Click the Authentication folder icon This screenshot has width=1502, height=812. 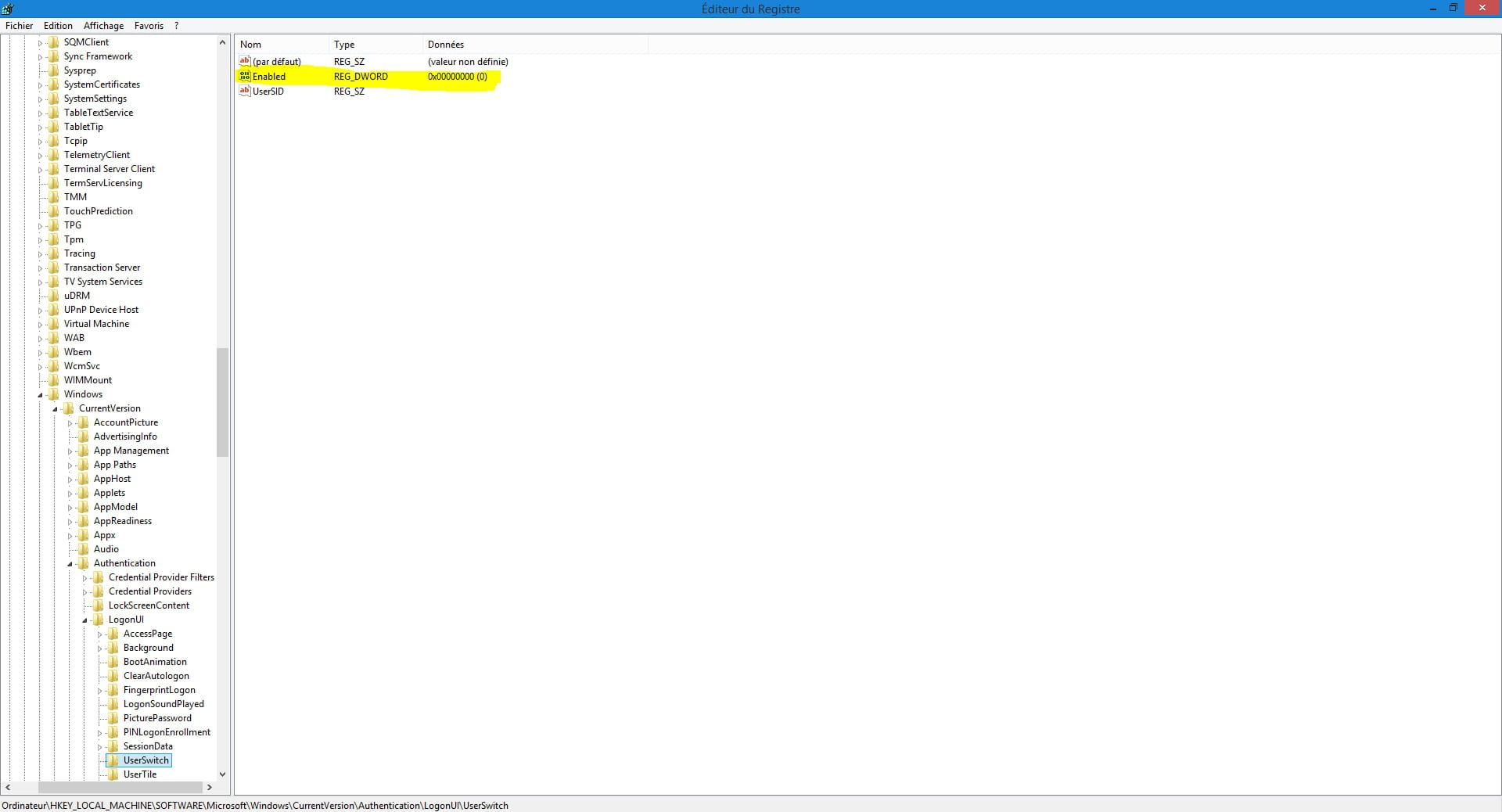83,563
